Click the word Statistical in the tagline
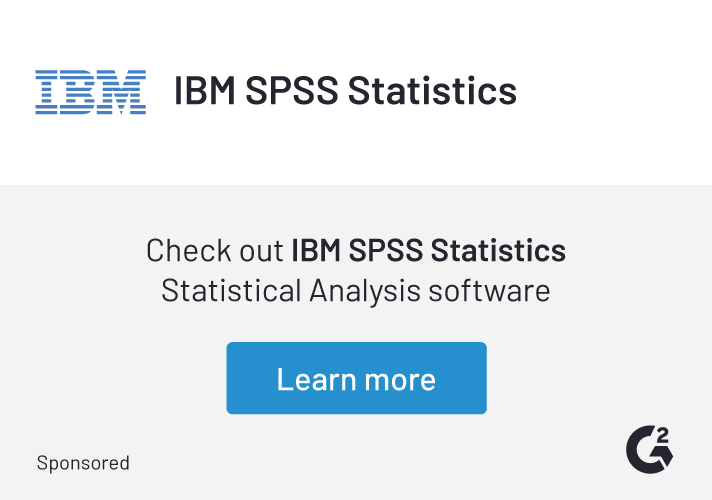Screen dimensions: 712x500 pyautogui.click(x=231, y=291)
